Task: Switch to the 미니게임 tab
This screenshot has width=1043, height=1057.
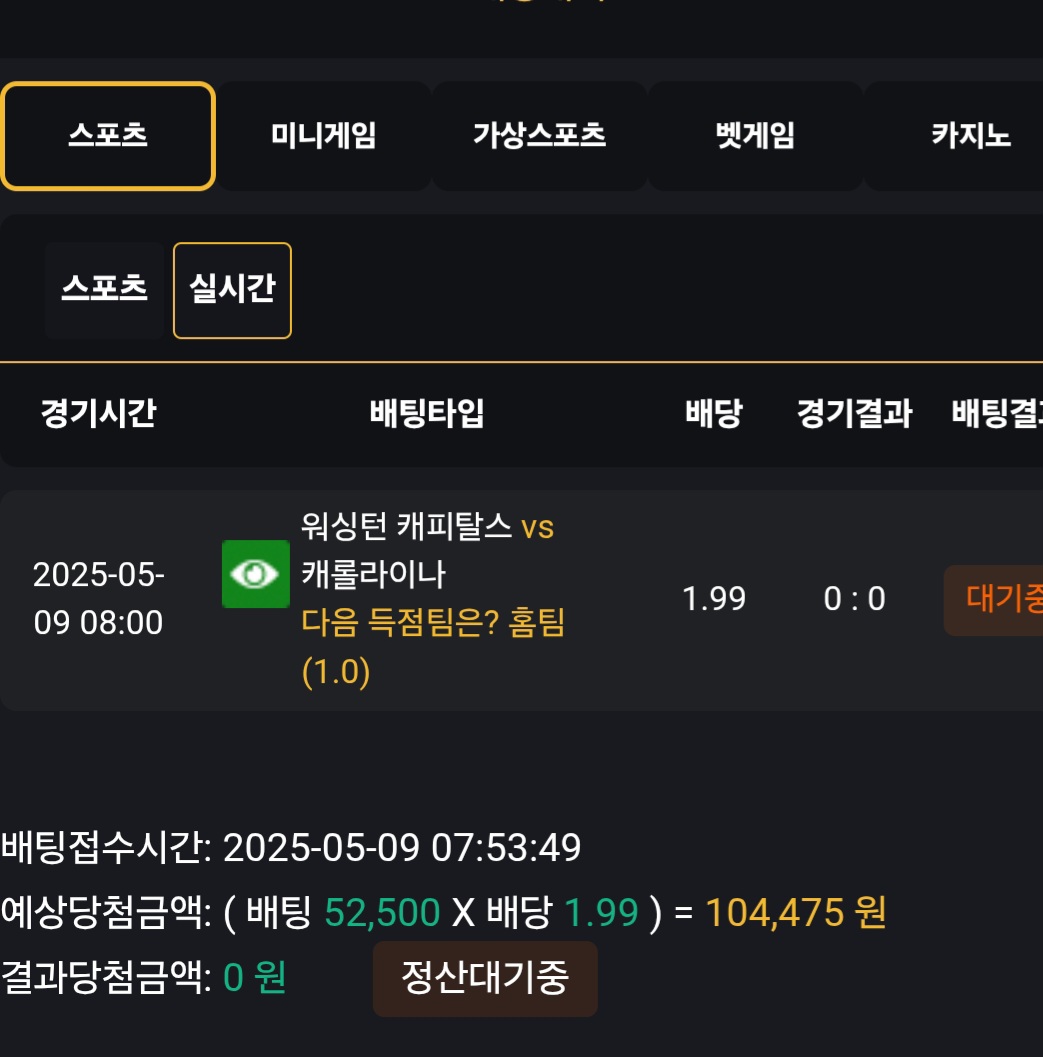Action: [324, 136]
